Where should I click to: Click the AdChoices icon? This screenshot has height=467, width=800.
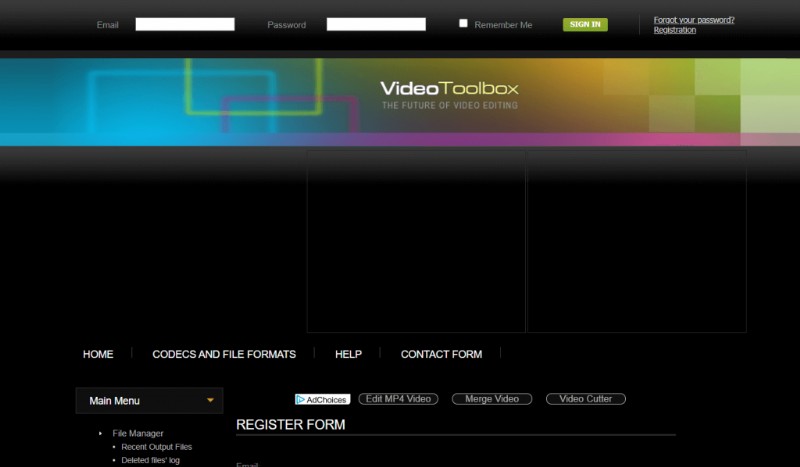click(322, 400)
